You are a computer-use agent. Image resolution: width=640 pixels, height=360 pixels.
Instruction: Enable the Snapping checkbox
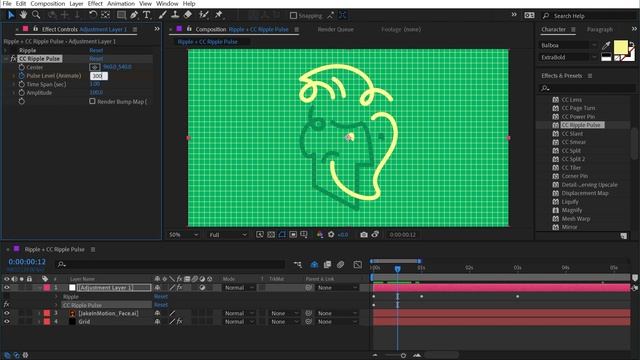[293, 16]
